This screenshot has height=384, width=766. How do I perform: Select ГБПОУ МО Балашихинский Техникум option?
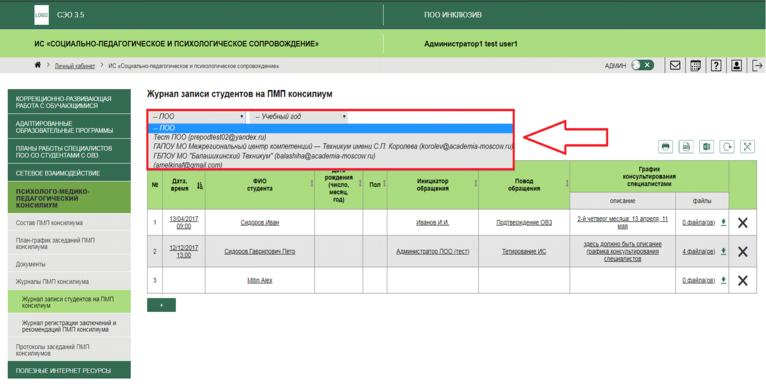pos(331,156)
